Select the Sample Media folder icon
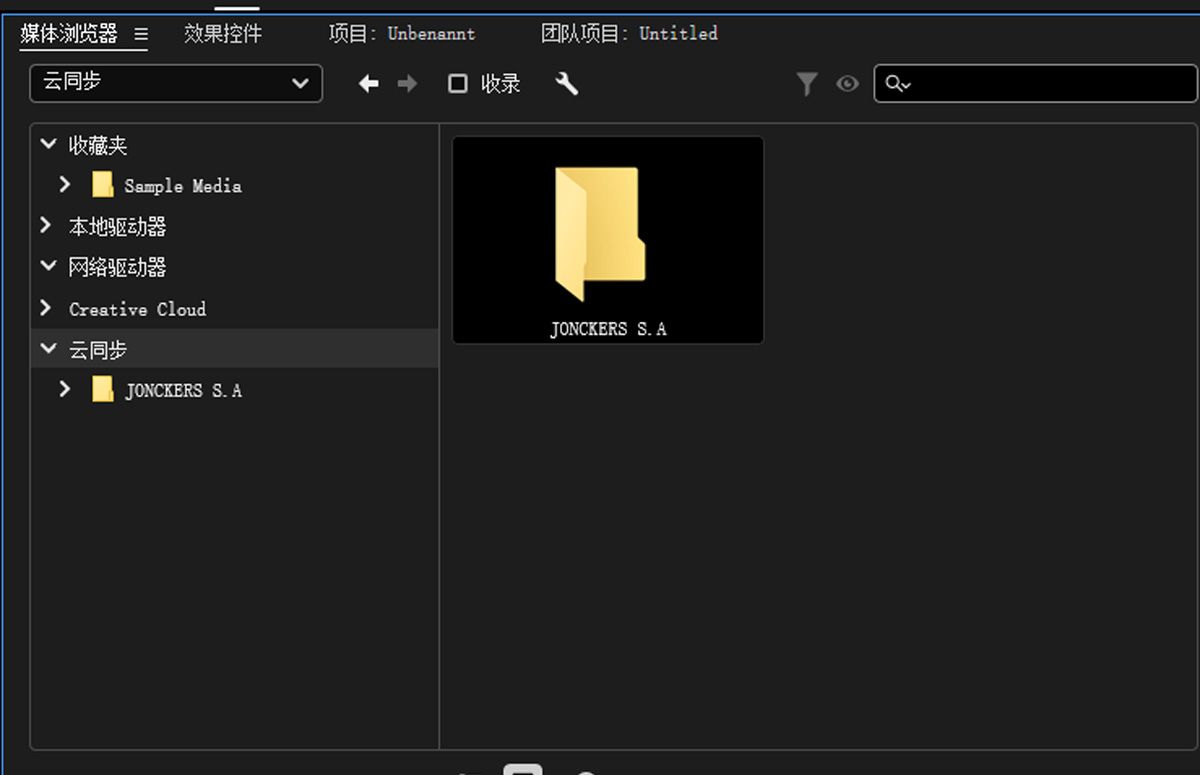 (103, 185)
